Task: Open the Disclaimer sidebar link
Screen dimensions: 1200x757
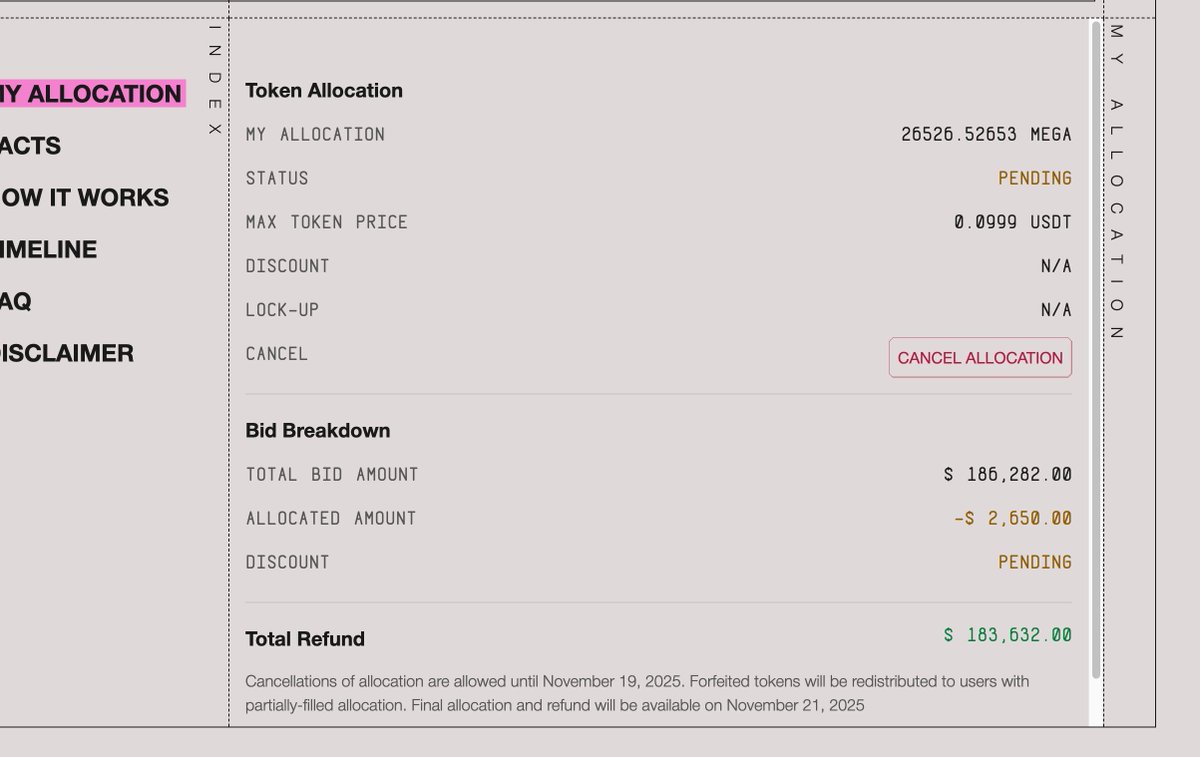Action: click(67, 354)
